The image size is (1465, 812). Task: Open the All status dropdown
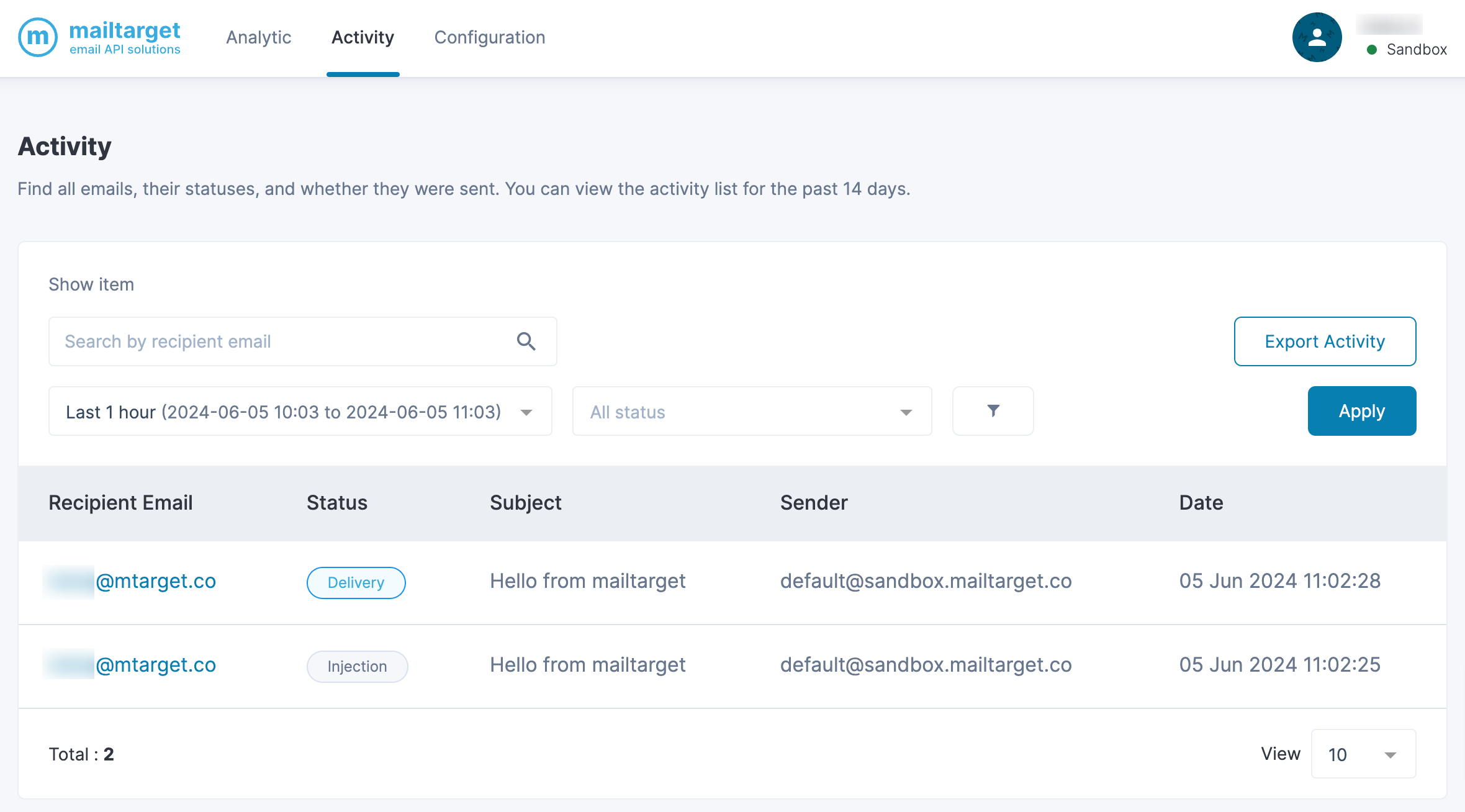click(752, 412)
